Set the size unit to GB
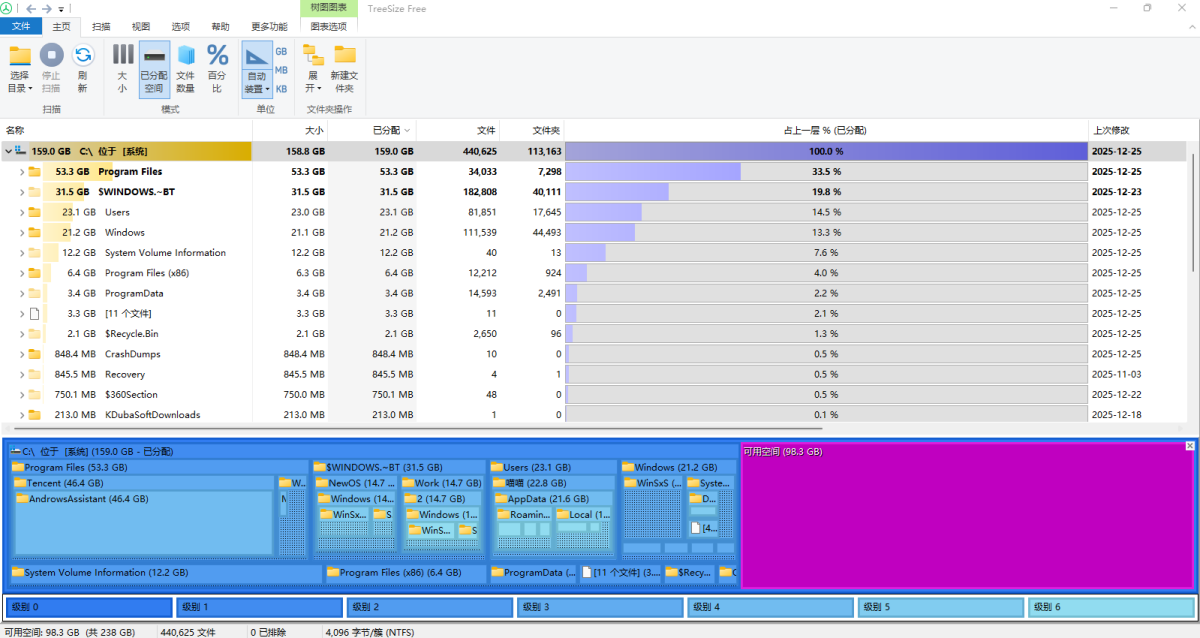The width and height of the screenshot is (1200, 638). click(281, 51)
